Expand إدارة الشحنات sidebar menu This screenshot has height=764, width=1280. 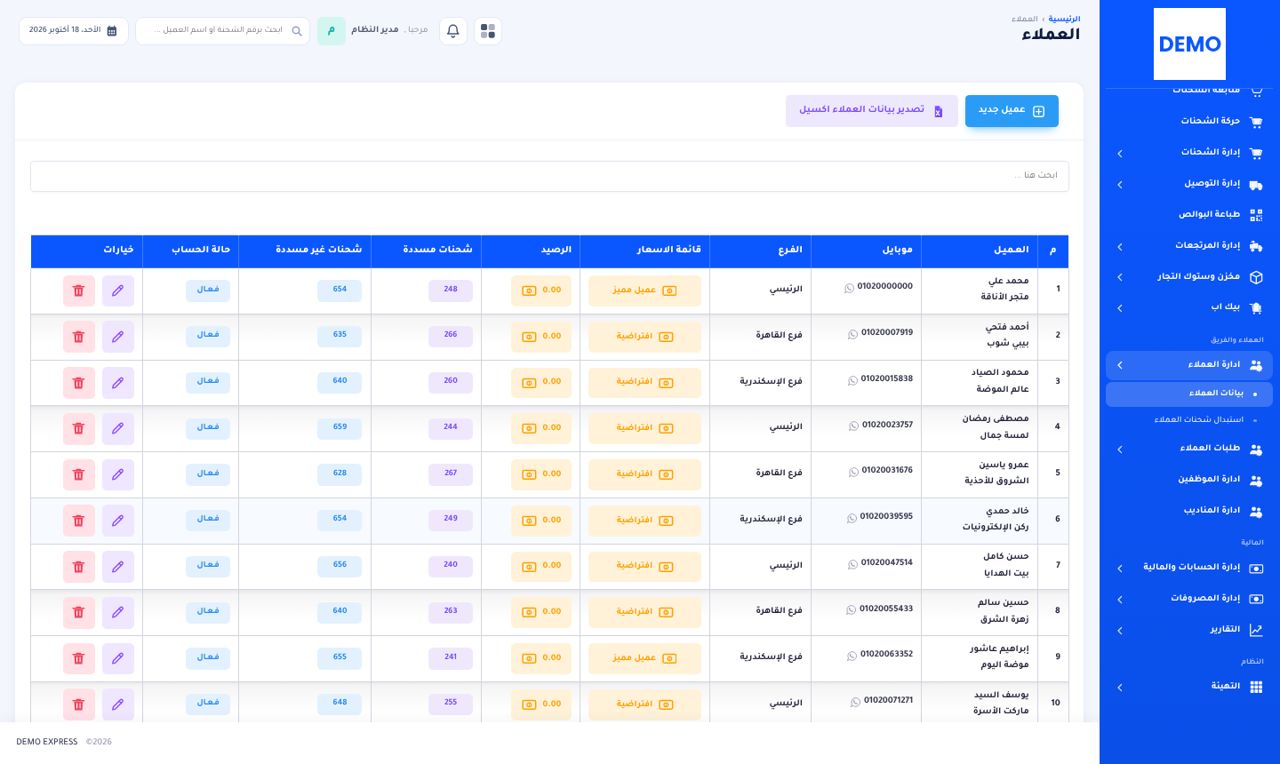tap(1189, 153)
